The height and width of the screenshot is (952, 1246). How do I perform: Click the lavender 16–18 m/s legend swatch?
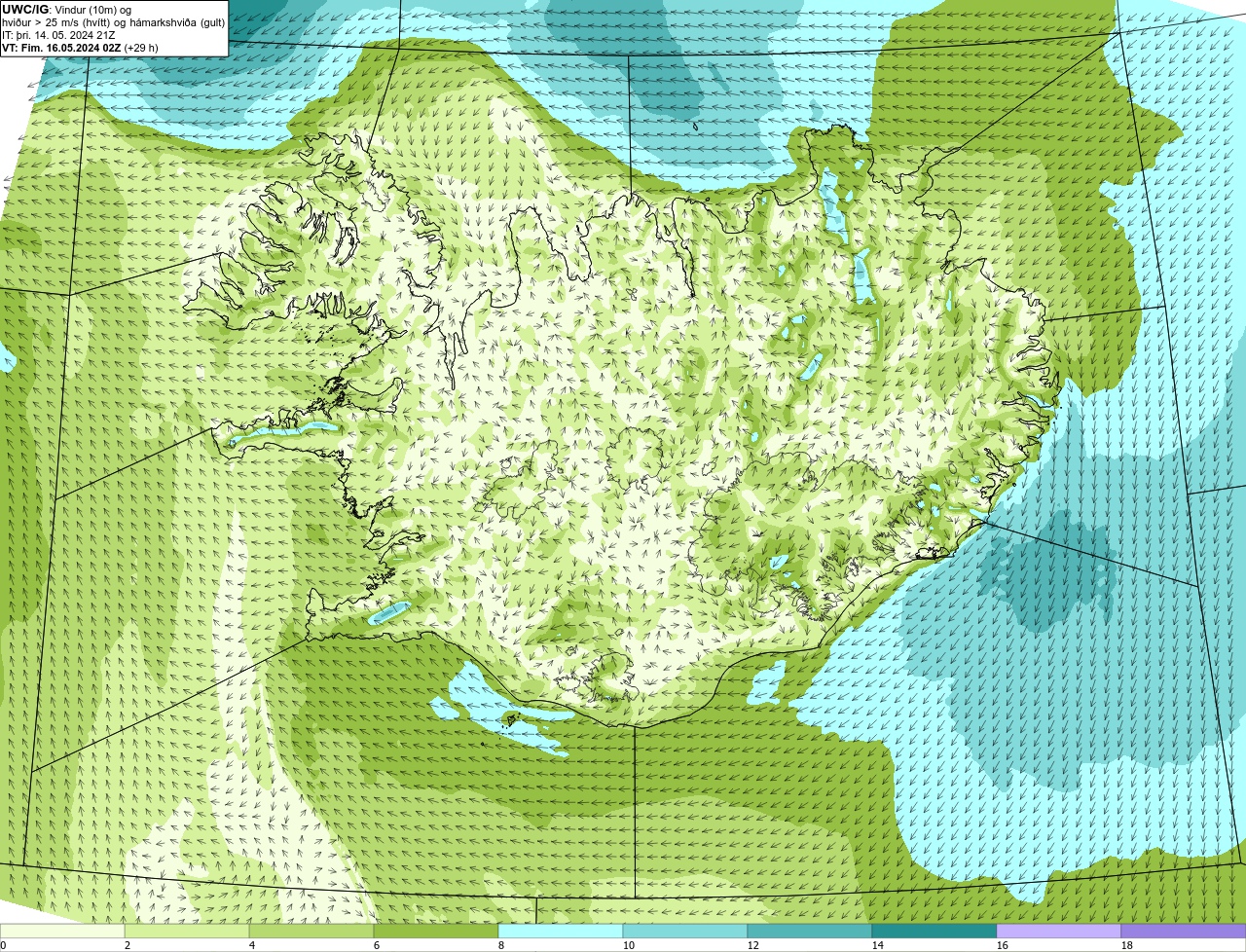[1059, 931]
